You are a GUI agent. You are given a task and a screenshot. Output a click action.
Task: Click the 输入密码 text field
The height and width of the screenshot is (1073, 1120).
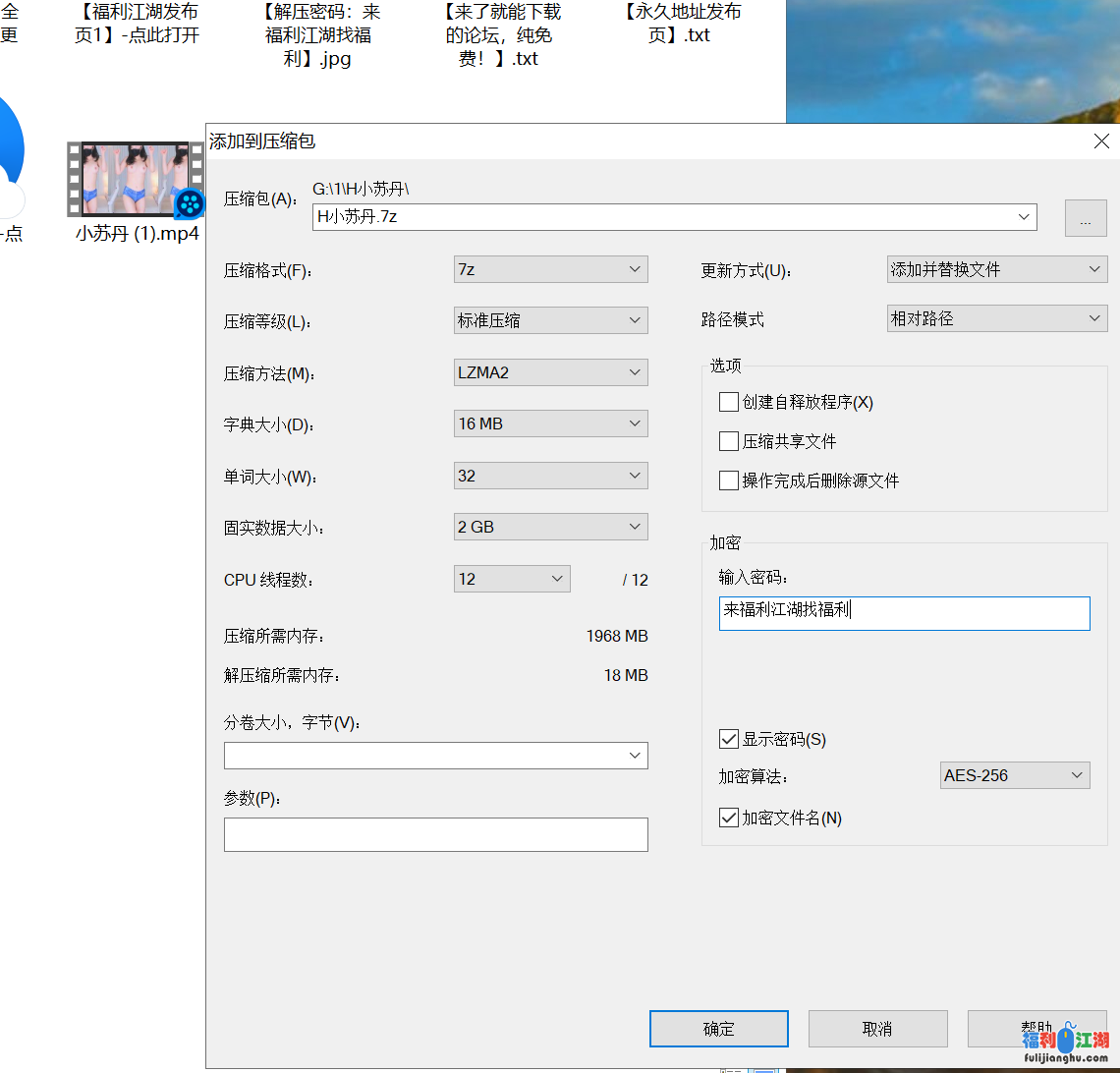(904, 613)
